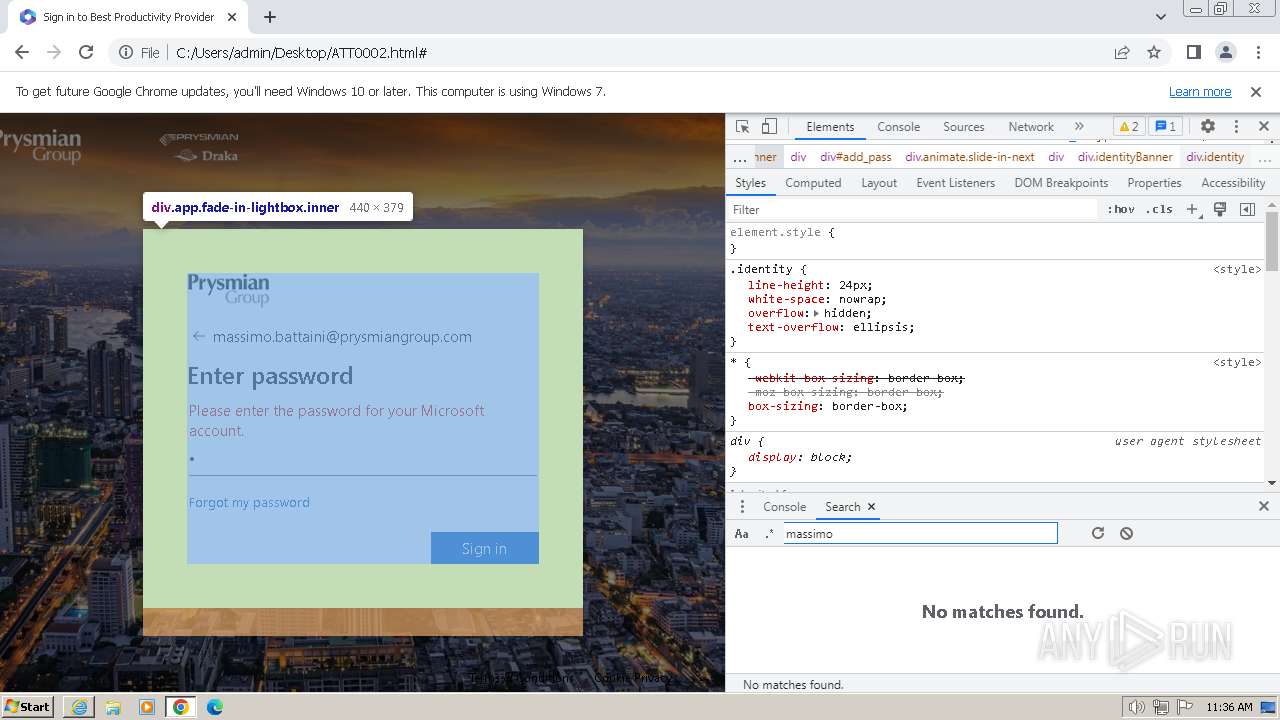Select div.identityBanner breadcrumb
The width and height of the screenshot is (1280, 720).
(x=1125, y=157)
